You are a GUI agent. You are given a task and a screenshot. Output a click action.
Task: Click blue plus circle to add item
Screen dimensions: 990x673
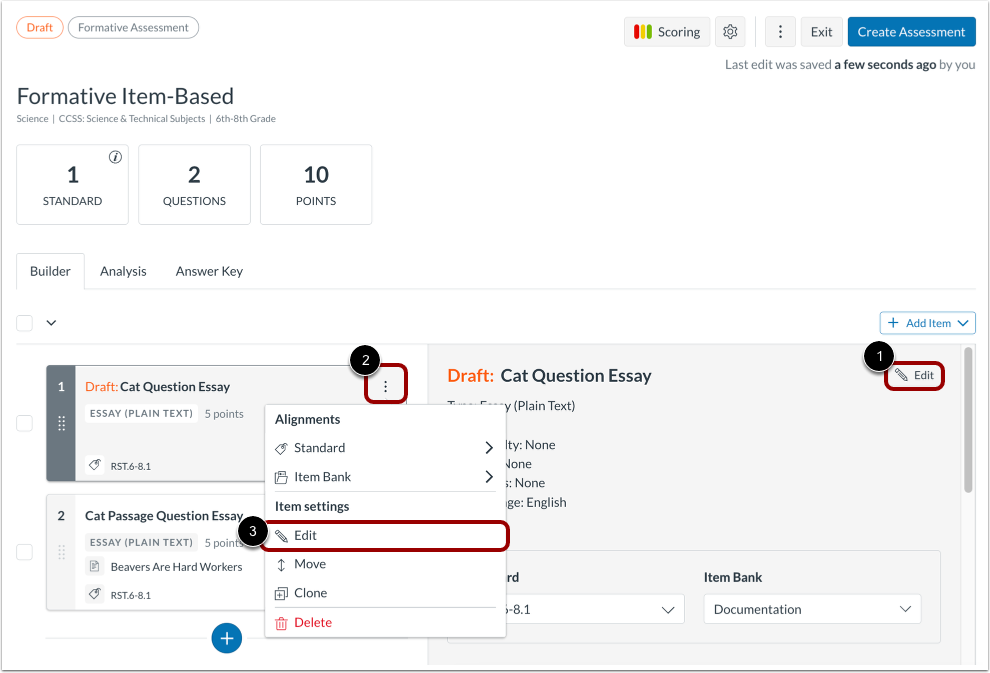click(x=227, y=638)
